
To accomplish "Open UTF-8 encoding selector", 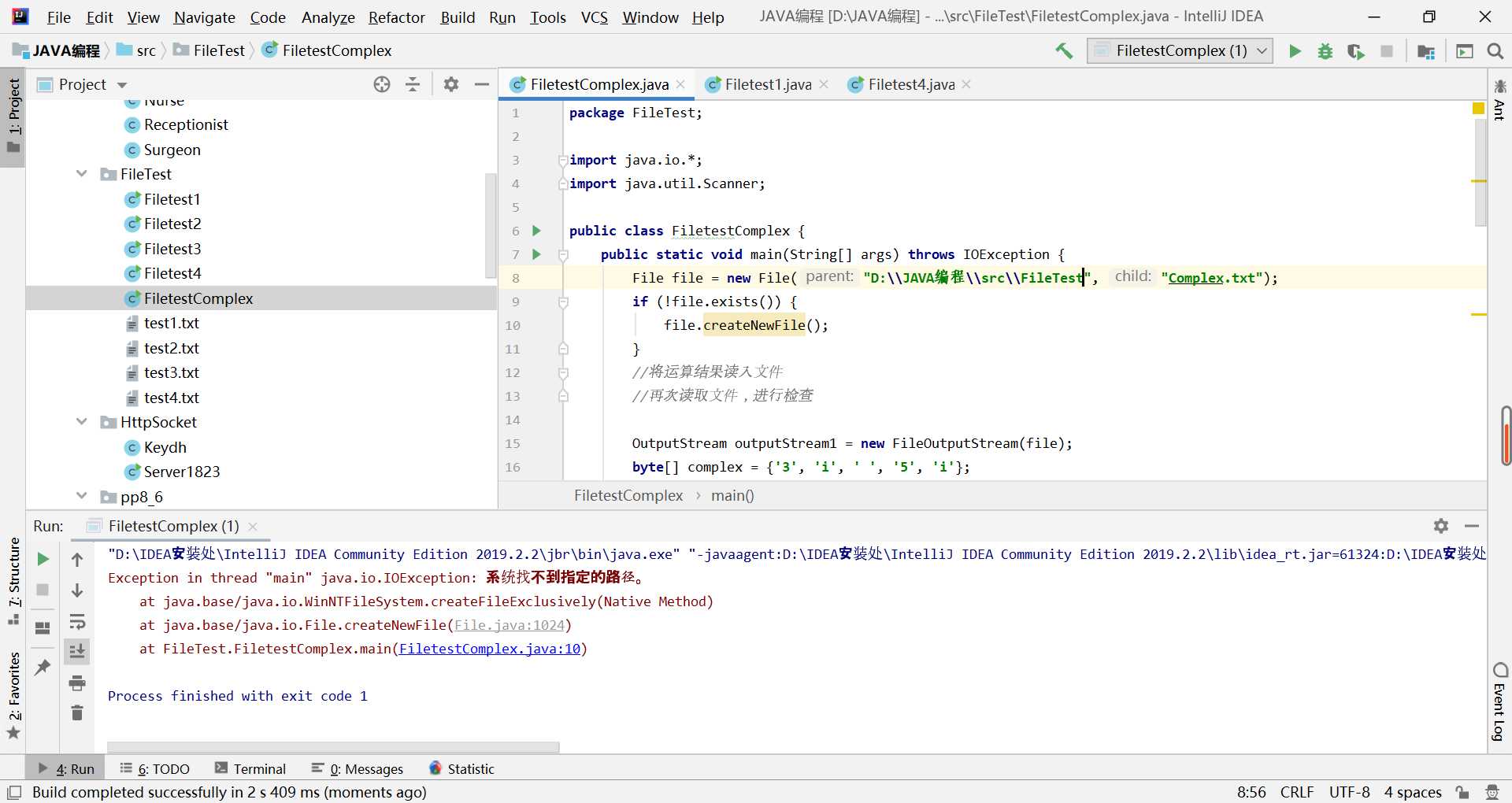I will coord(1350,792).
